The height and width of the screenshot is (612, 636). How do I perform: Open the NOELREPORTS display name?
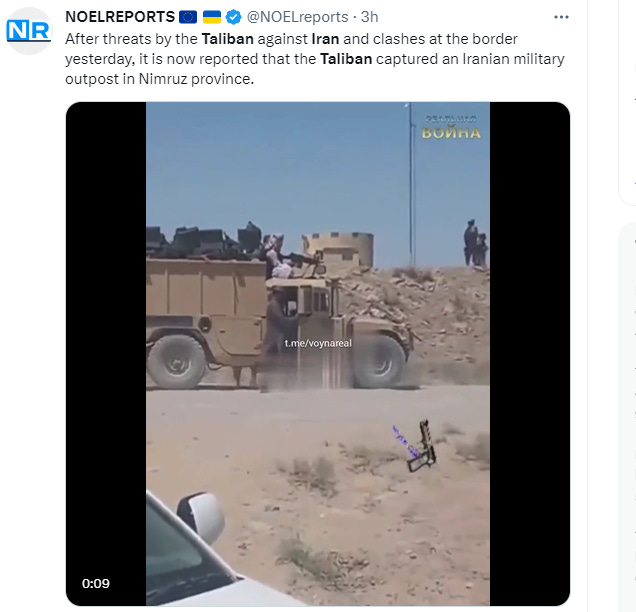click(120, 17)
